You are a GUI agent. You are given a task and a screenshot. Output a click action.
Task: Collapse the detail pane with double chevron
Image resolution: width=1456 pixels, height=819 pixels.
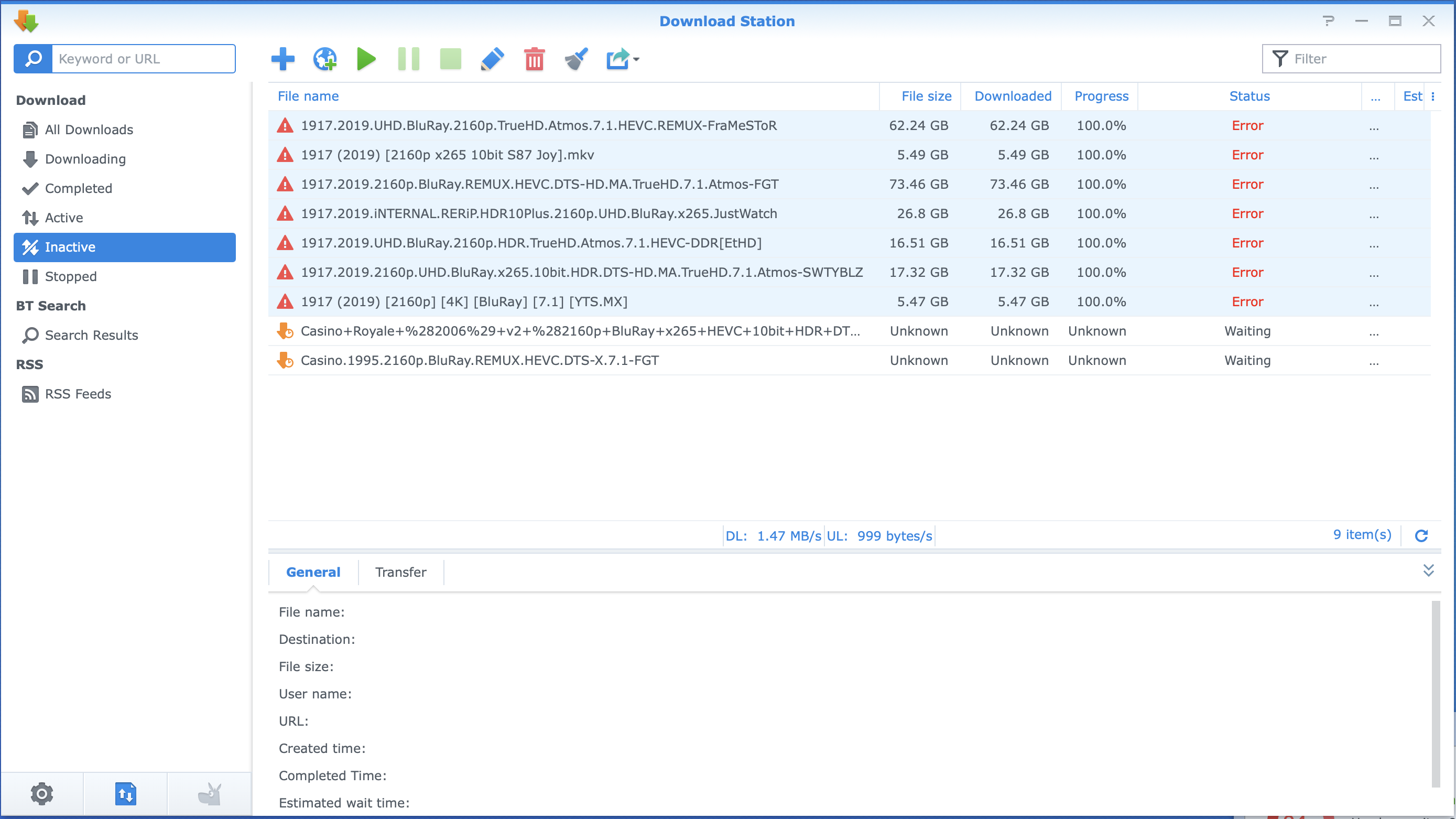(x=1429, y=570)
